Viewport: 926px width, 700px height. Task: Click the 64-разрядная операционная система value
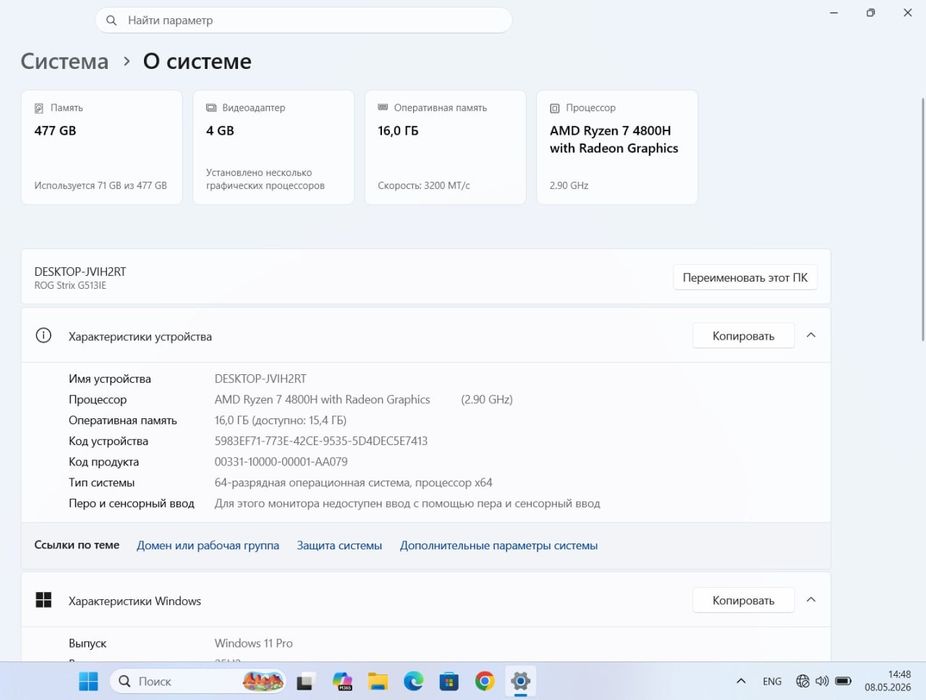tap(353, 483)
